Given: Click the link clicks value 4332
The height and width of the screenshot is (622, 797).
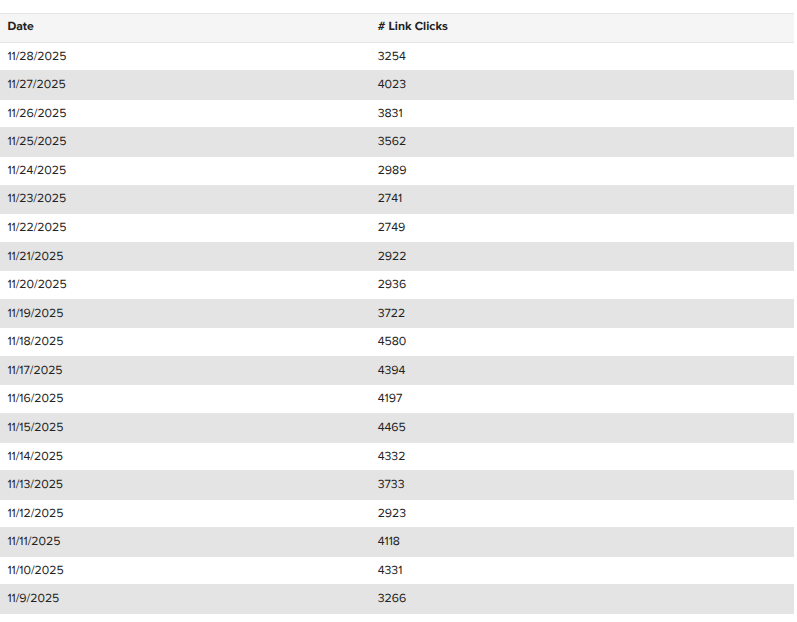Looking at the screenshot, I should pyautogui.click(x=392, y=456).
